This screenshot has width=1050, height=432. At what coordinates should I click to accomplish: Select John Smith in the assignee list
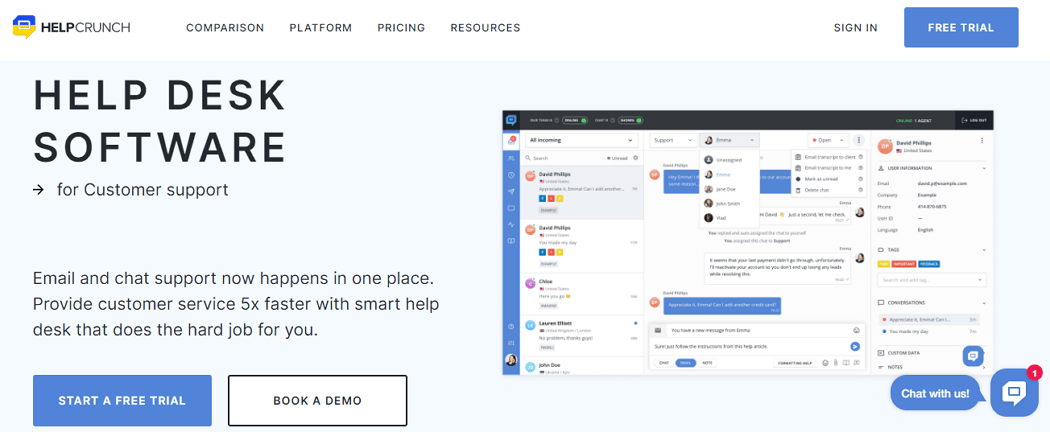(x=729, y=204)
